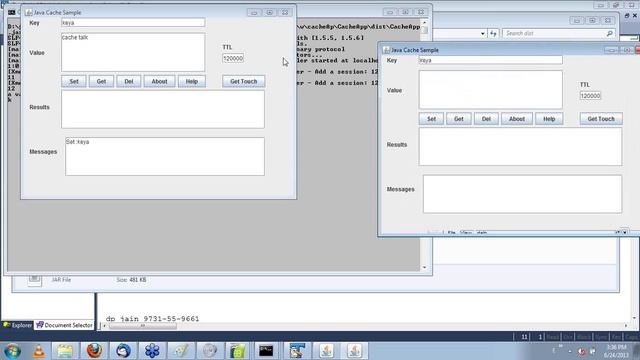Click the search magnifier icon in Explorer window
The image size is (640, 360).
[610, 33]
